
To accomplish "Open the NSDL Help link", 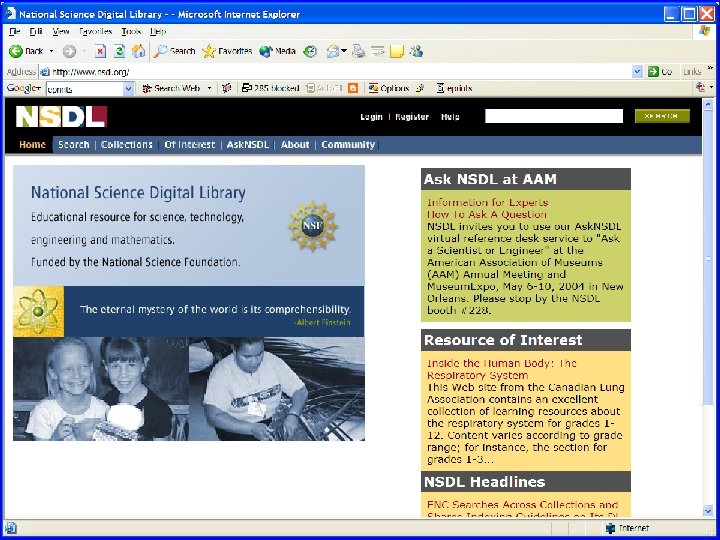I will coord(450,117).
